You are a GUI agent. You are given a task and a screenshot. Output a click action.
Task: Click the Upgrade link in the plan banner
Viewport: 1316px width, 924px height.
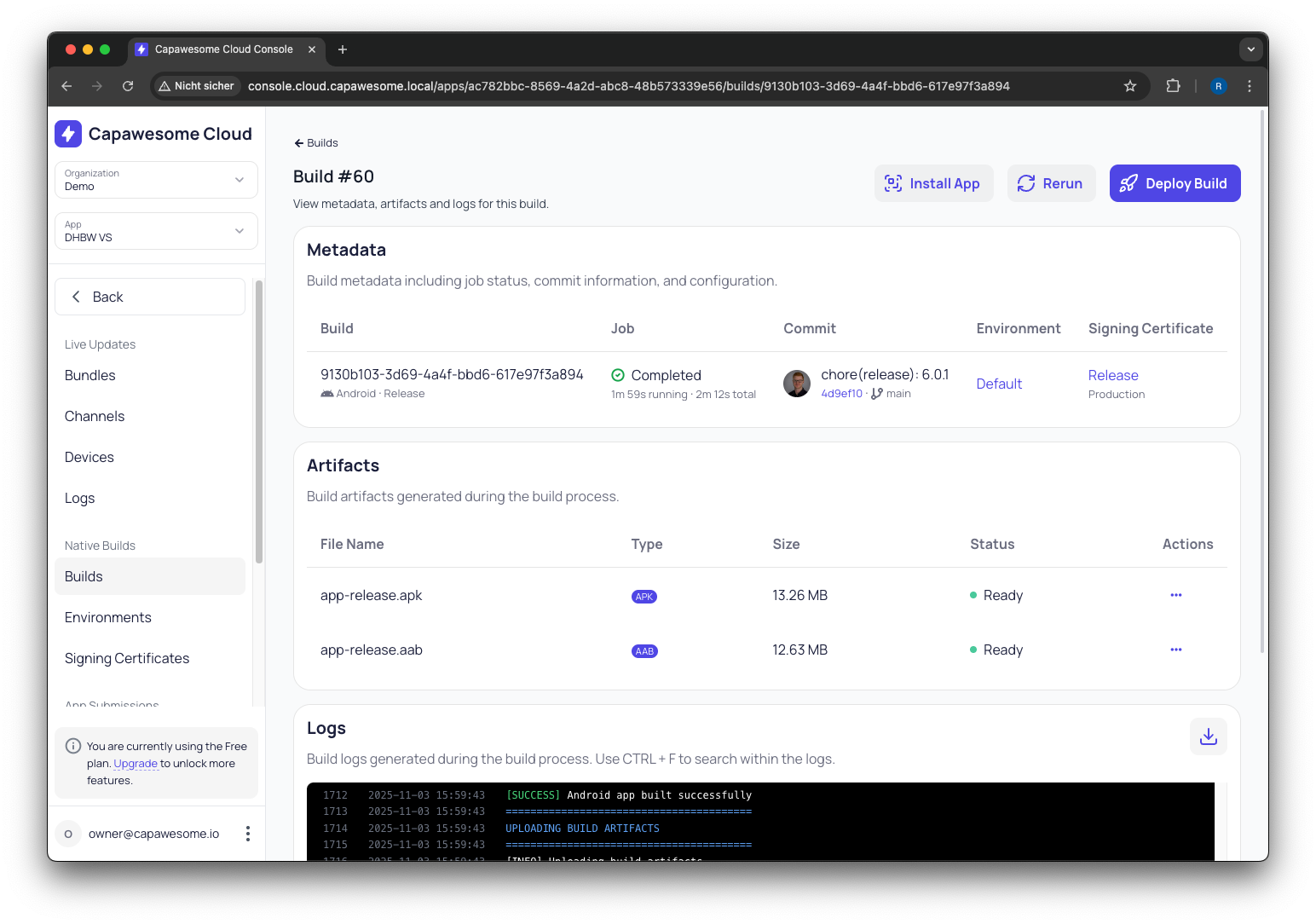(x=135, y=763)
